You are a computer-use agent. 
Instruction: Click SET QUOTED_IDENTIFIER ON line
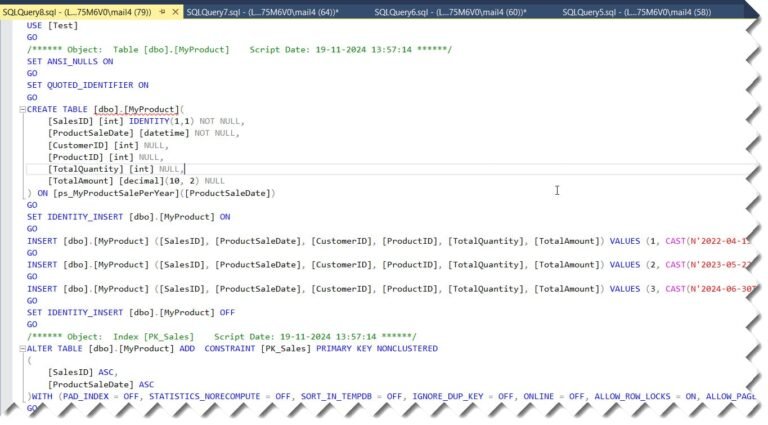pos(88,85)
